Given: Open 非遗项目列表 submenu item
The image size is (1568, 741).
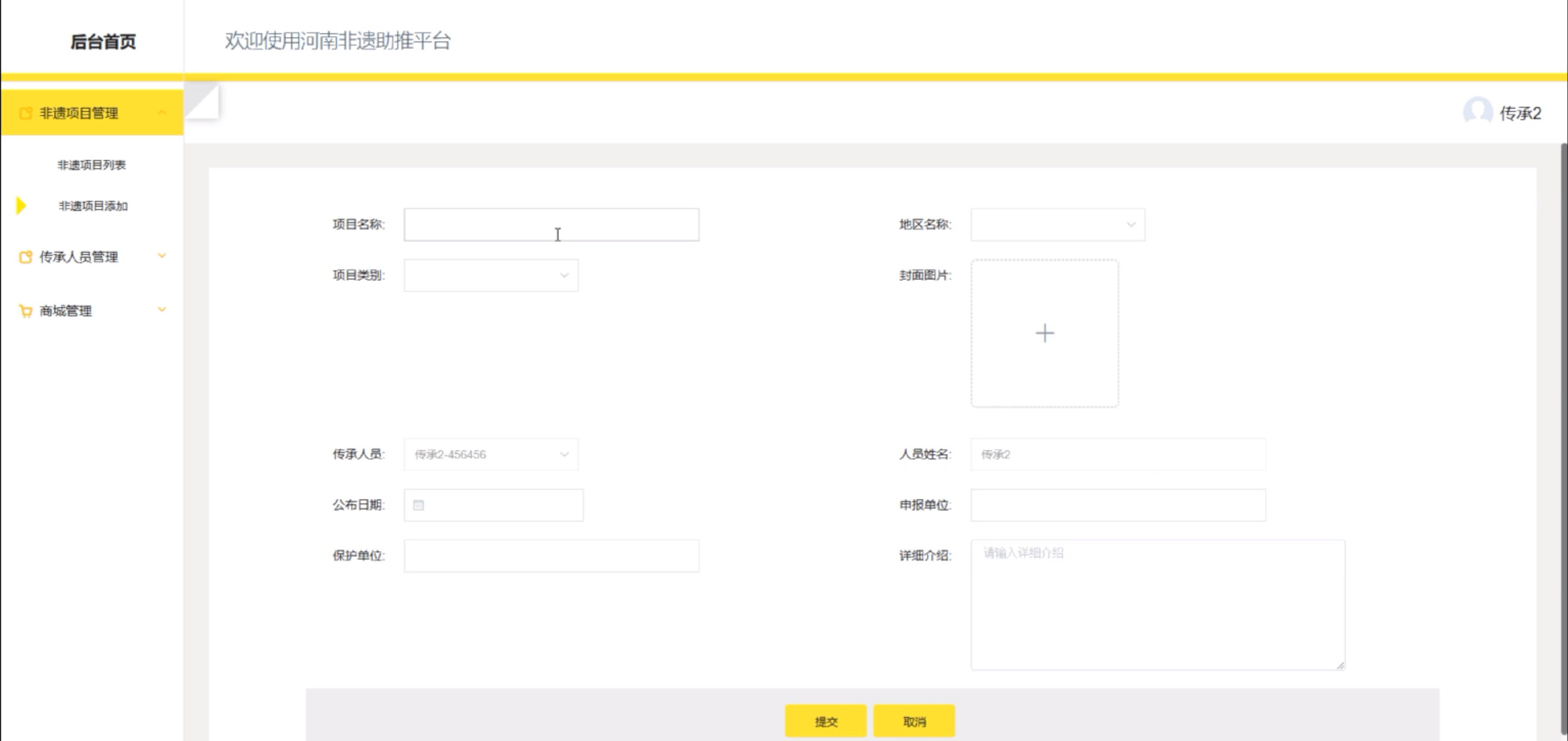Looking at the screenshot, I should click(x=91, y=165).
